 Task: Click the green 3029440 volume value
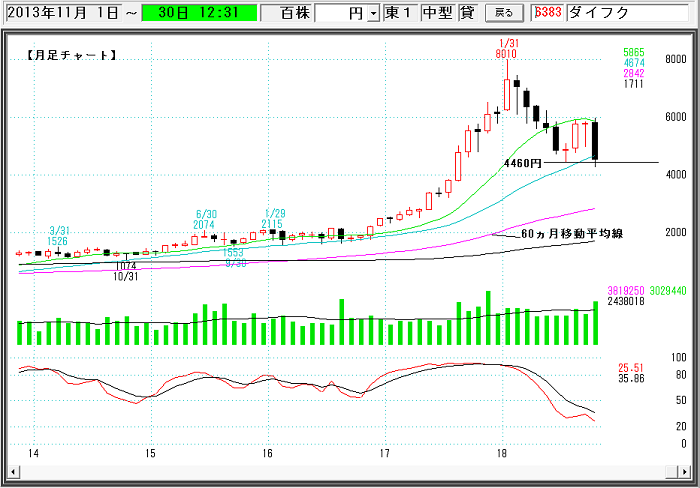point(668,291)
